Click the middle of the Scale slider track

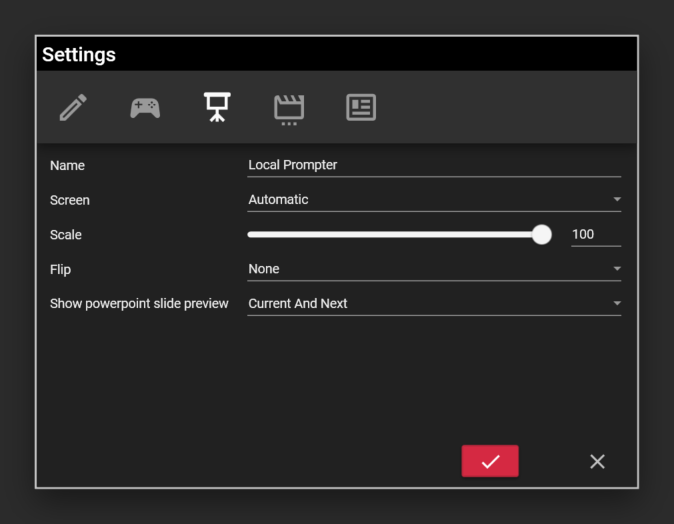[395, 235]
